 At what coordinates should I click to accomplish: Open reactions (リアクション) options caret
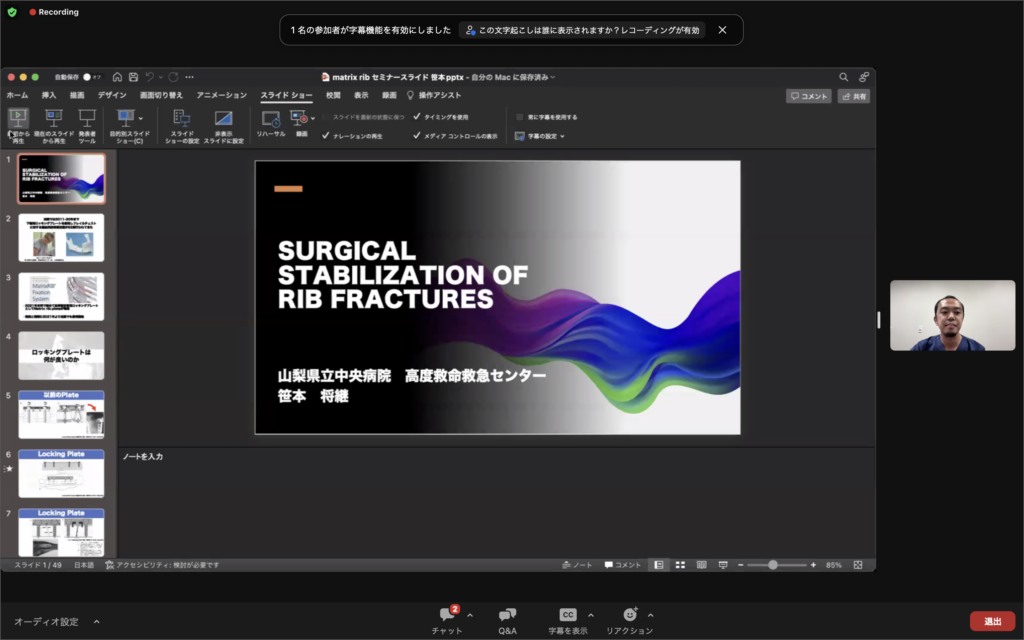click(x=650, y=615)
